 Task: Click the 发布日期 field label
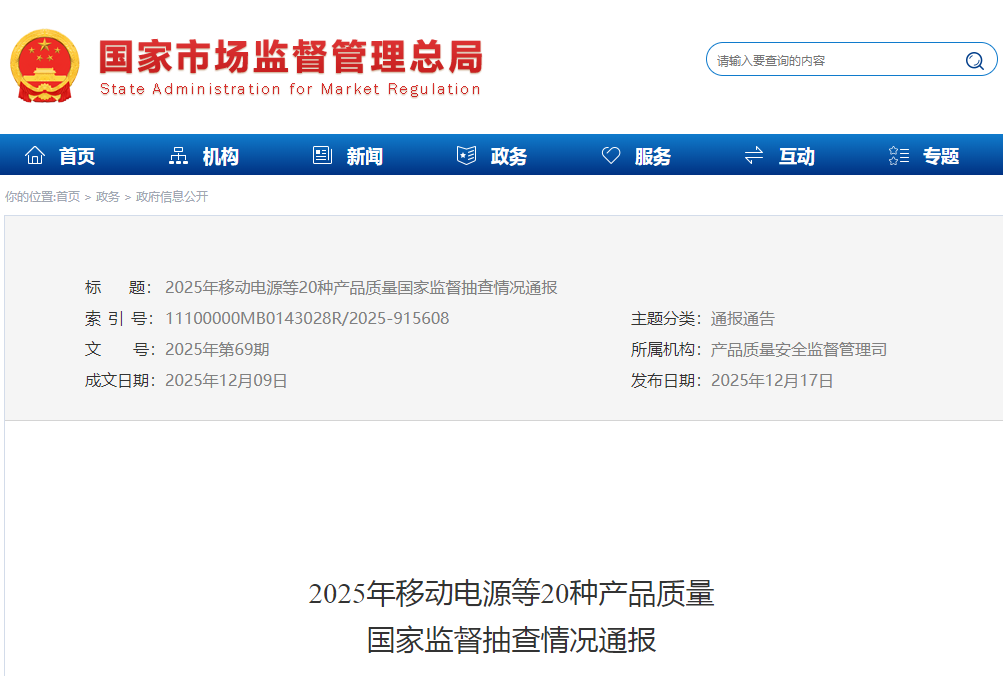coord(666,381)
